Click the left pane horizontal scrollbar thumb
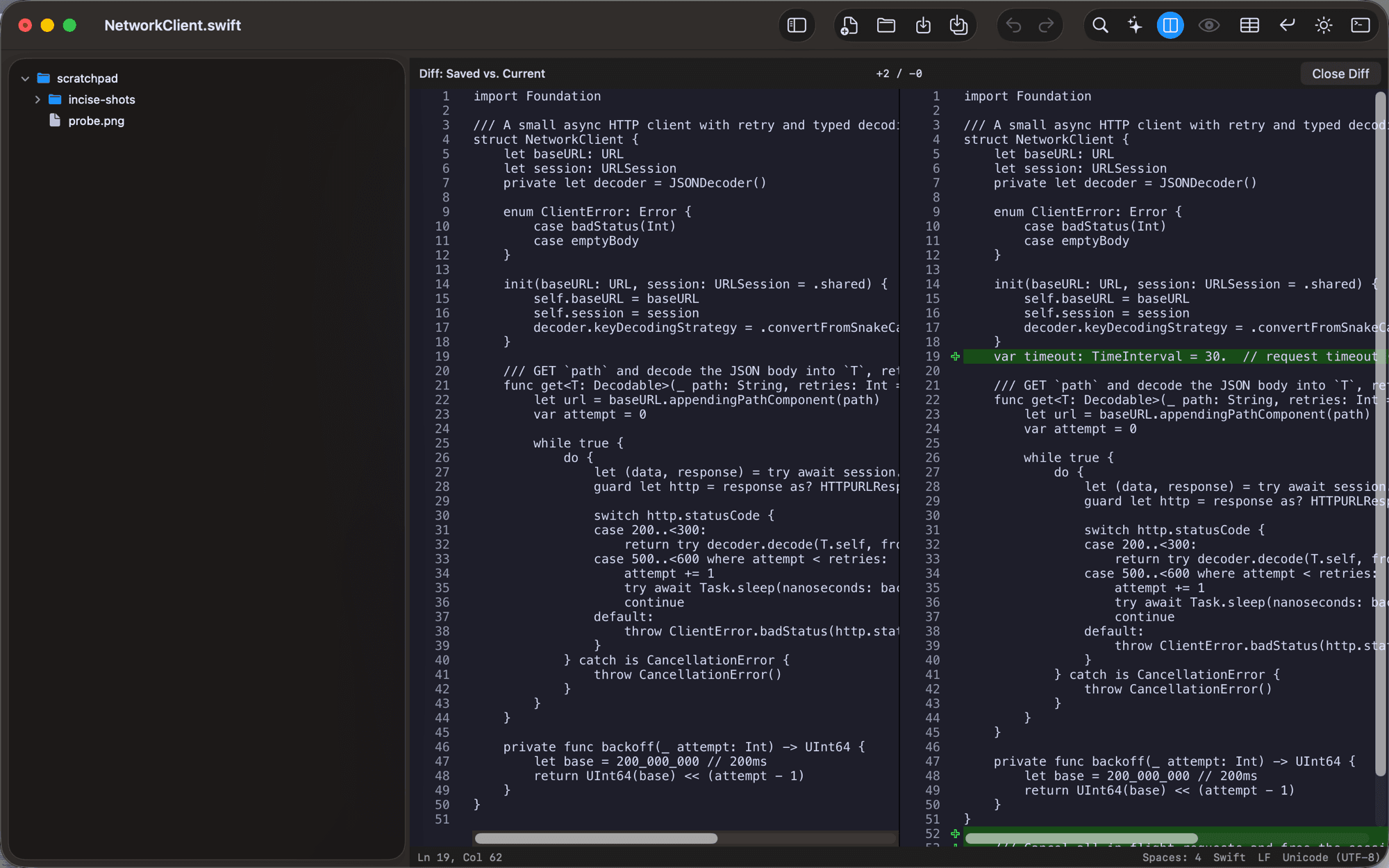1389x868 pixels. (x=596, y=839)
